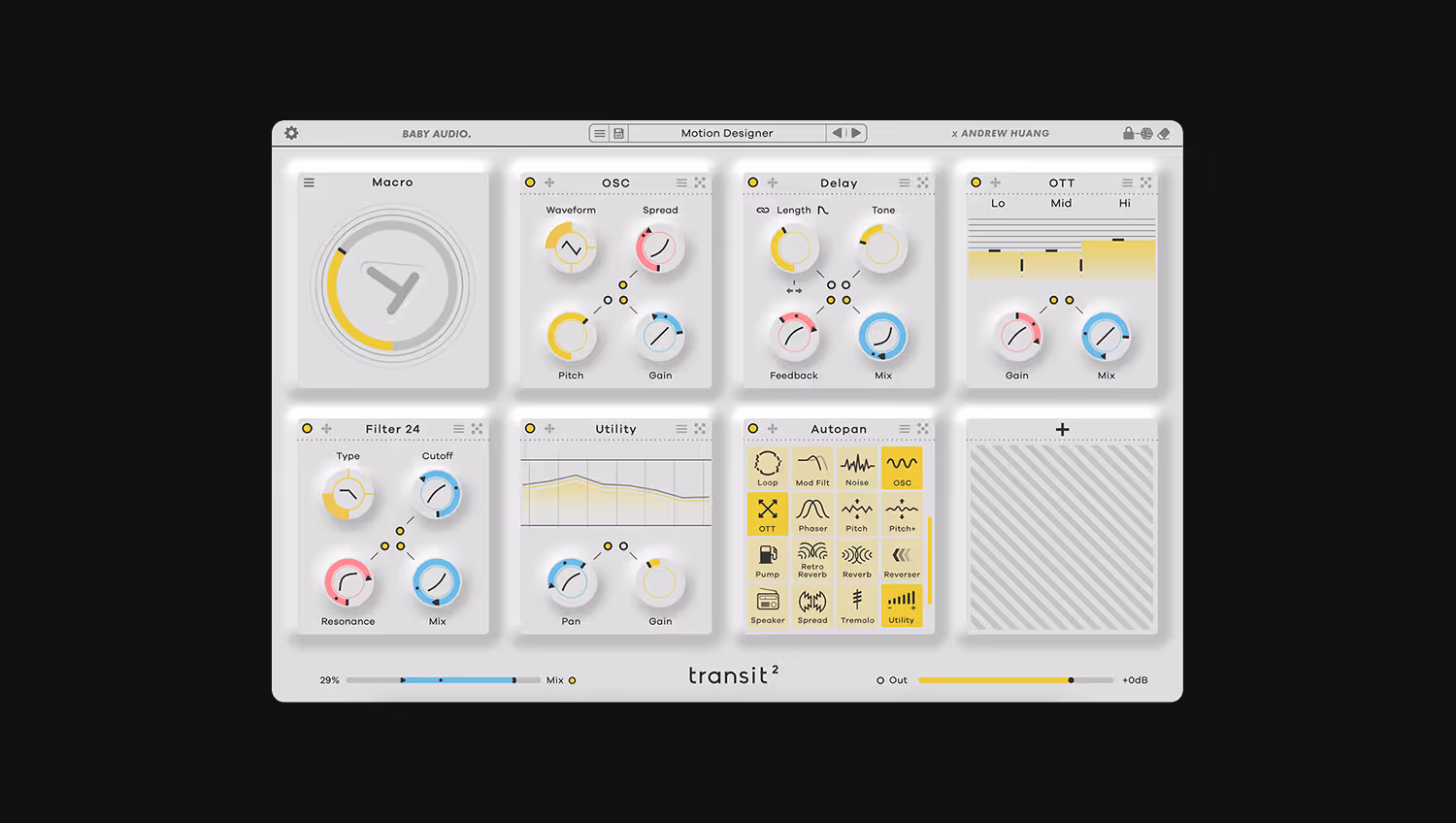Click the Delay Feedback knob
Viewport: 1456px width, 823px height.
point(794,337)
